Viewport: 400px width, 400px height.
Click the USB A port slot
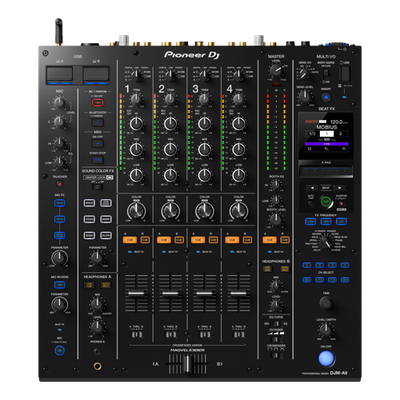(59, 74)
